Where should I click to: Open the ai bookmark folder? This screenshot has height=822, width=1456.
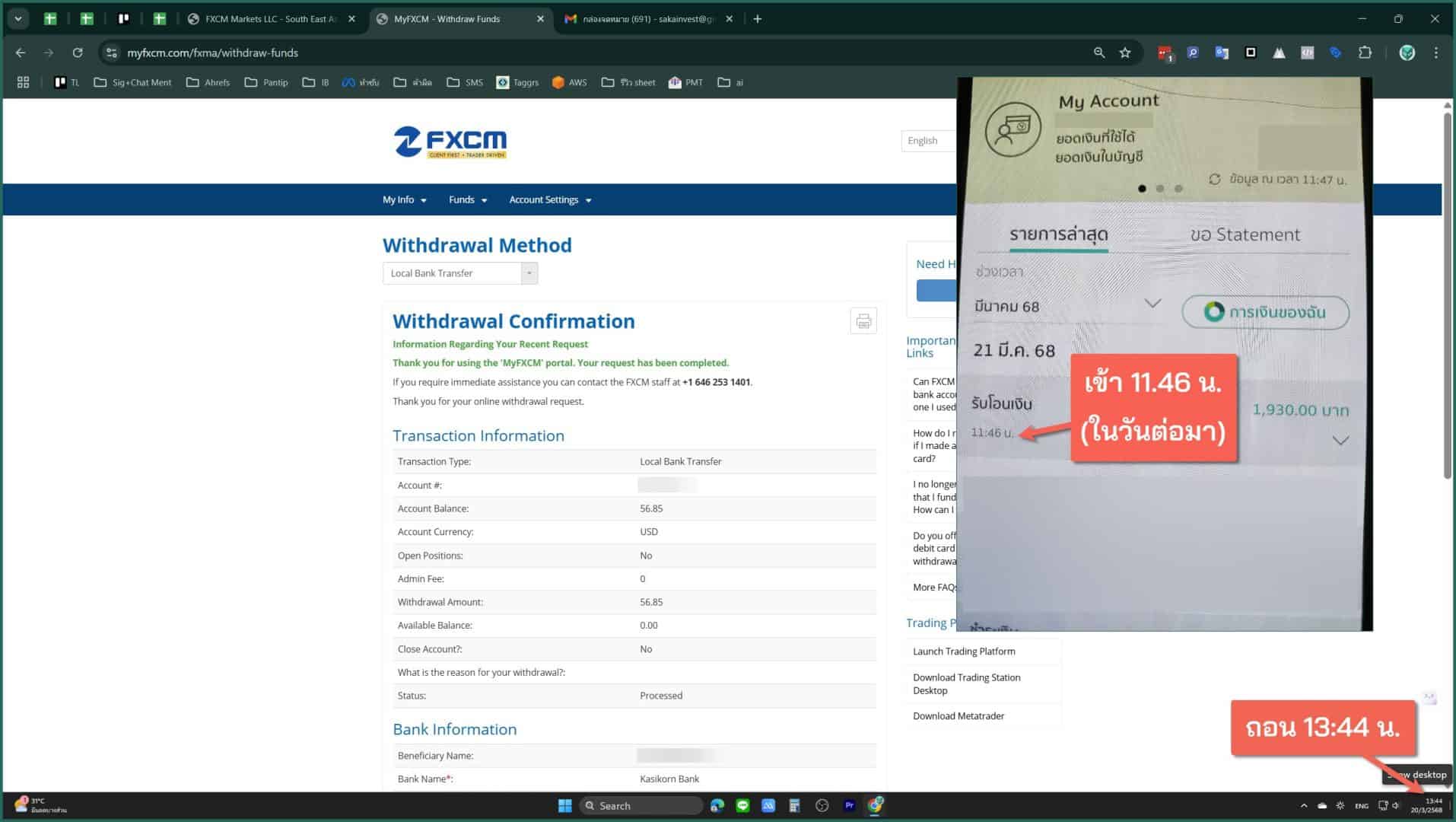point(730,82)
